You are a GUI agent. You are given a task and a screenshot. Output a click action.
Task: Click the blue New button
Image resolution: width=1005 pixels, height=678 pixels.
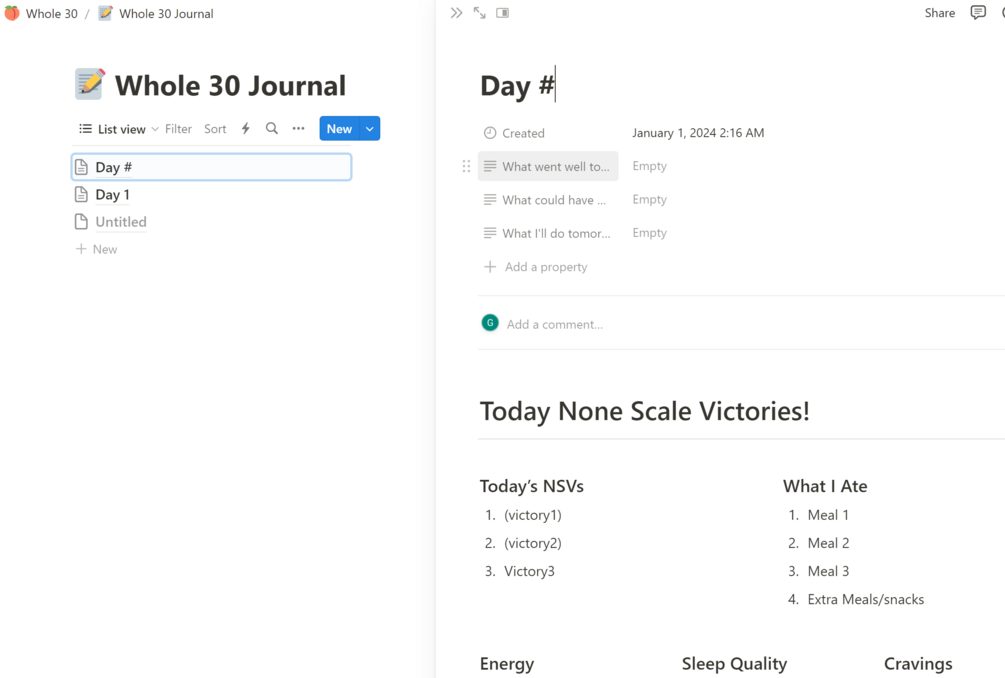(339, 129)
